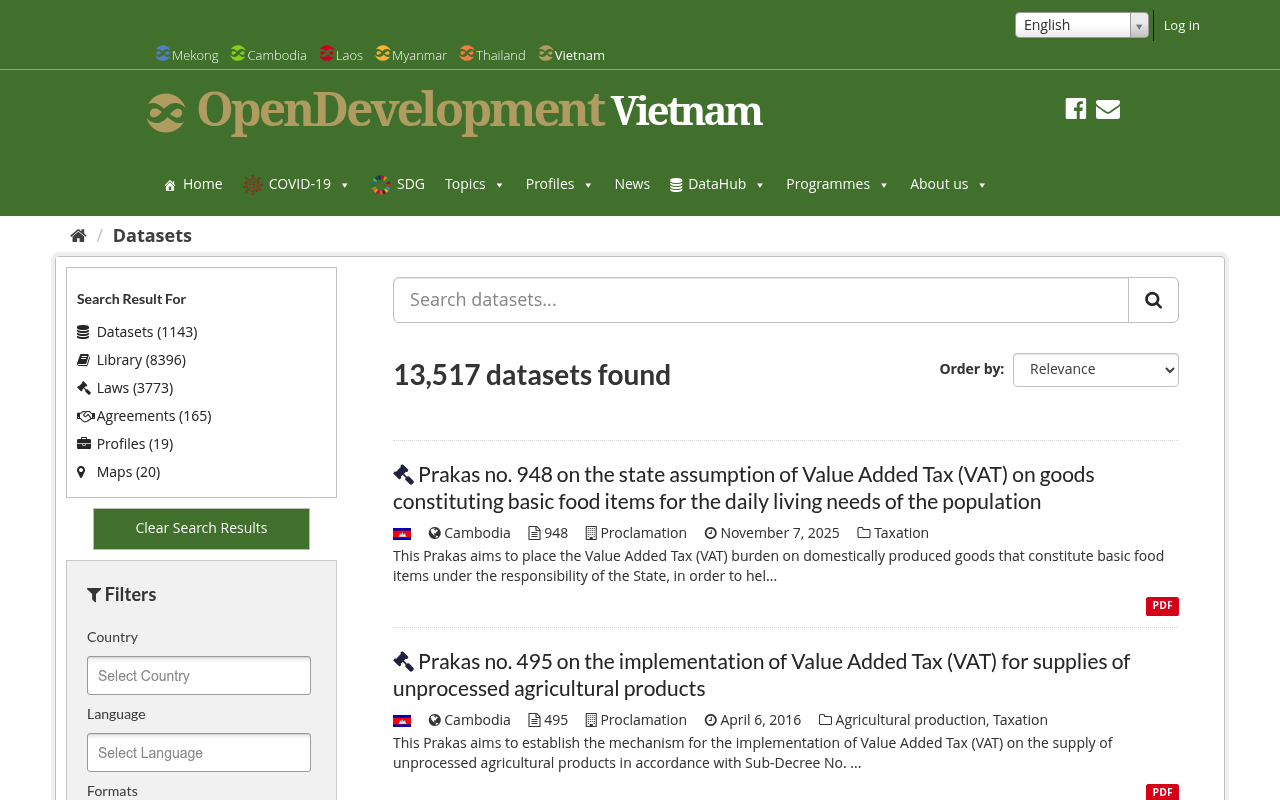
Task: Open the Prakas no. 495 dataset title
Action: [761, 675]
